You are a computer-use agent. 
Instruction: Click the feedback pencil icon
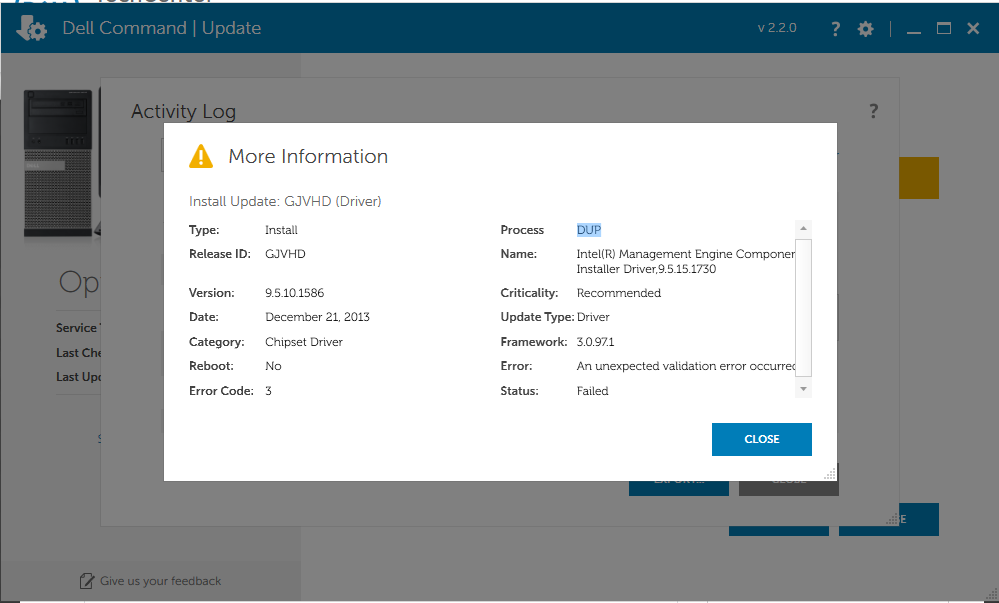pos(87,581)
